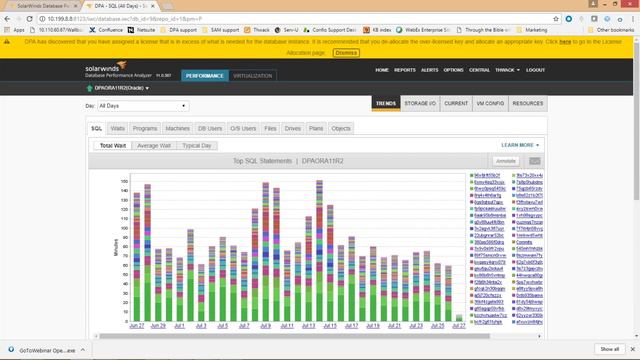
Task: Switch to the Files tab
Action: click(x=270, y=128)
